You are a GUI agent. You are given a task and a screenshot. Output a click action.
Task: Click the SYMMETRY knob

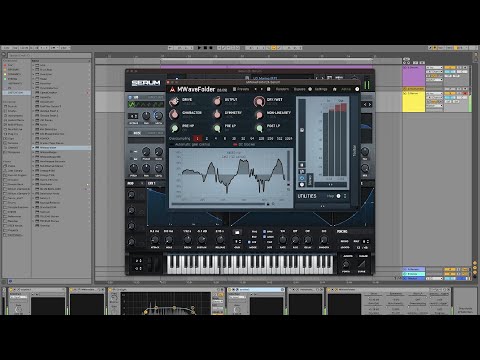(x=217, y=114)
